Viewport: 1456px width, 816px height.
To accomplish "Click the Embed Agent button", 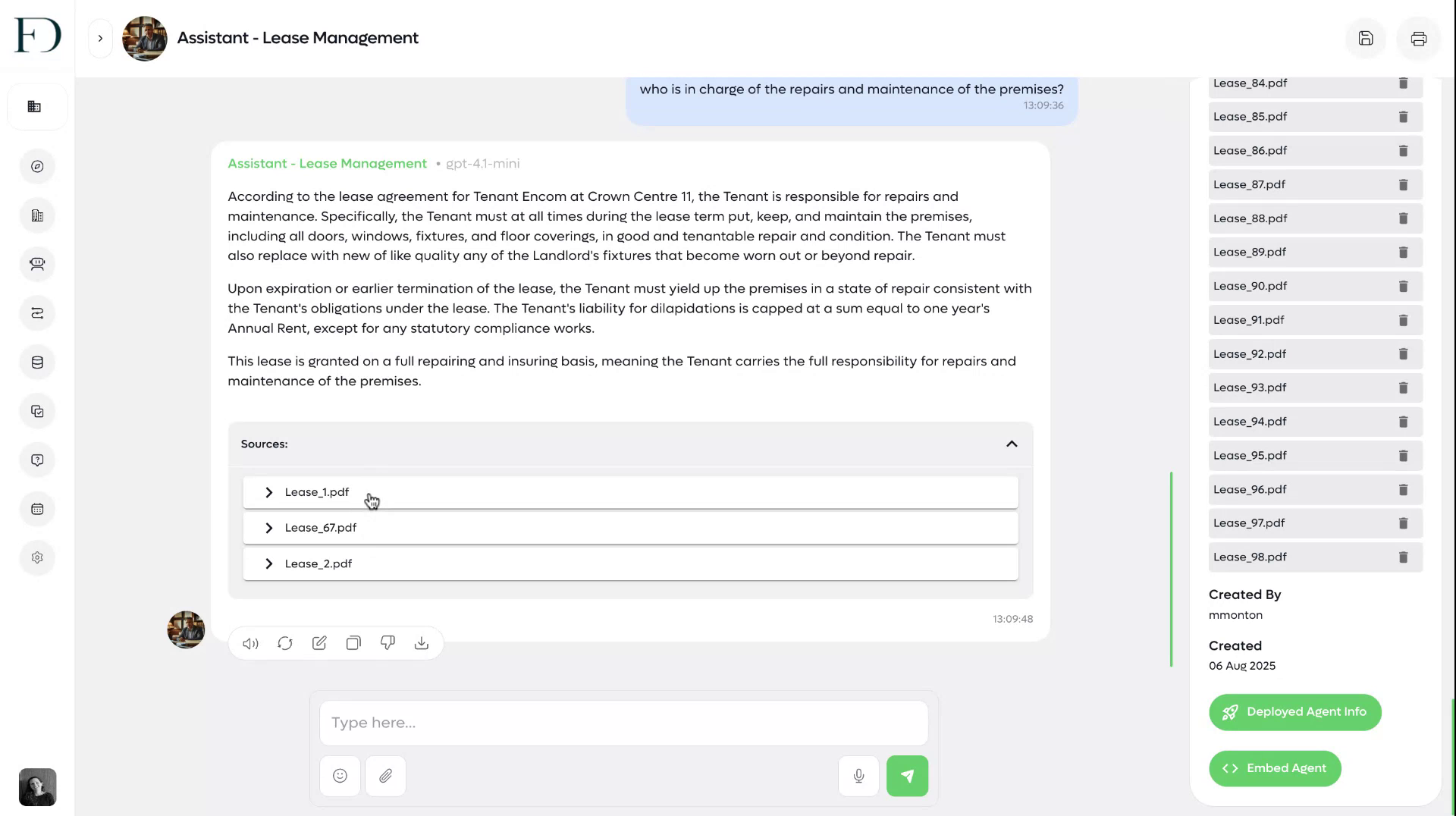I will [1275, 769].
